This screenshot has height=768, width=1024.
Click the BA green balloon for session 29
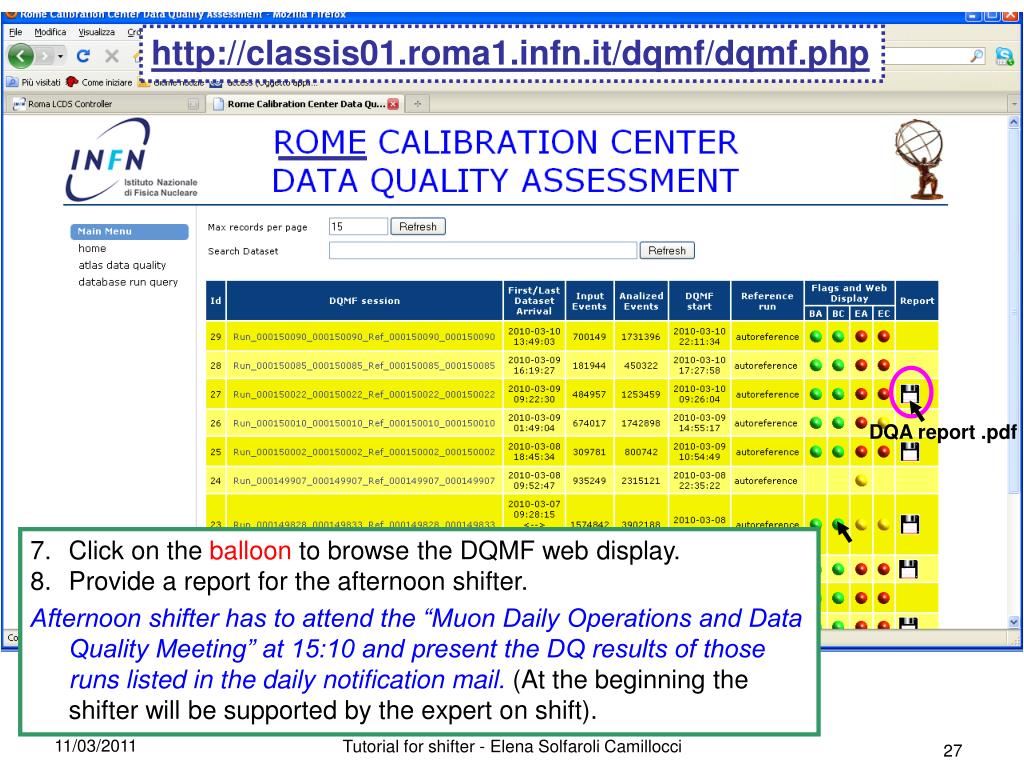pyautogui.click(x=816, y=337)
